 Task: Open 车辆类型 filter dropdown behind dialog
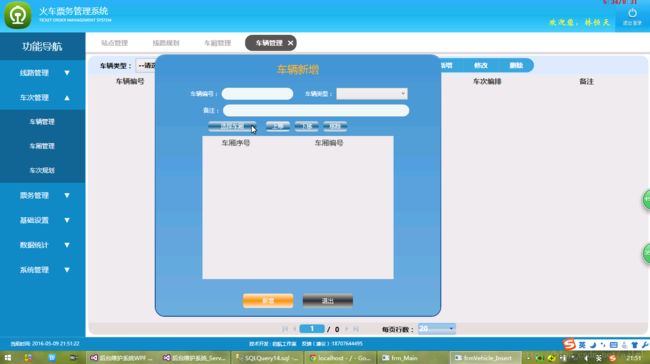tap(145, 66)
